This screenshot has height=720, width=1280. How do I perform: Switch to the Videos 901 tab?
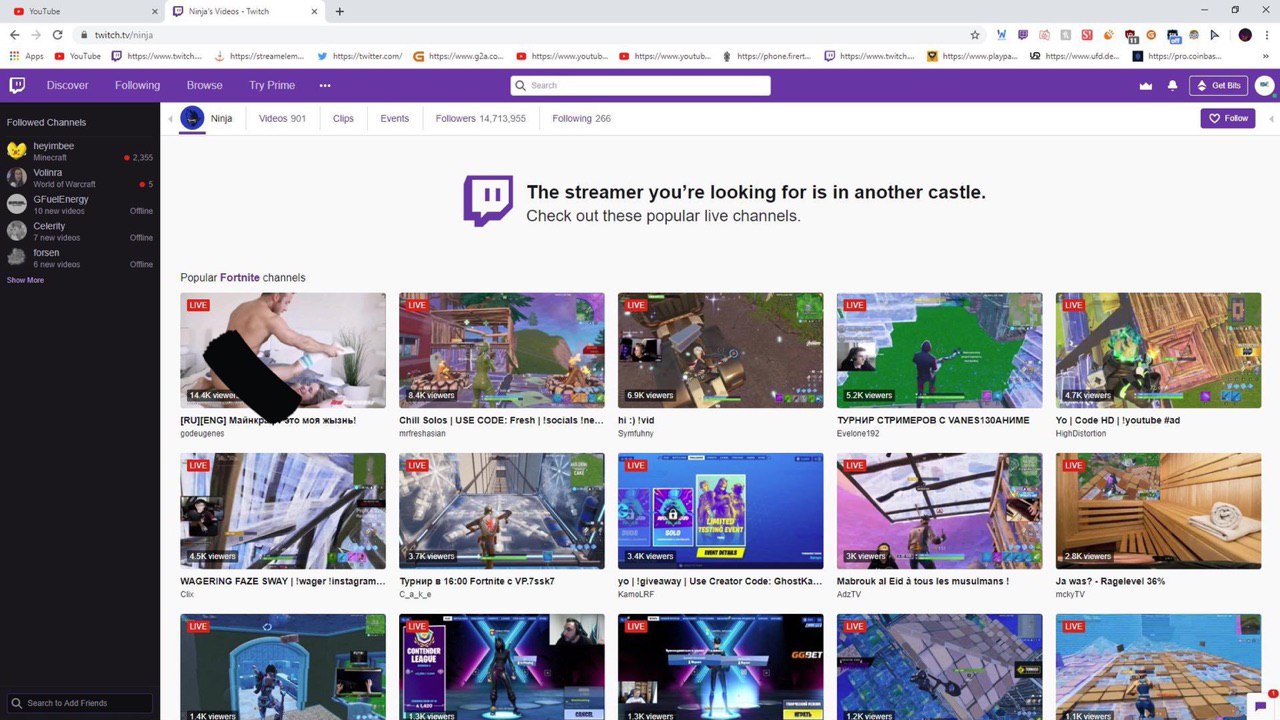[282, 118]
